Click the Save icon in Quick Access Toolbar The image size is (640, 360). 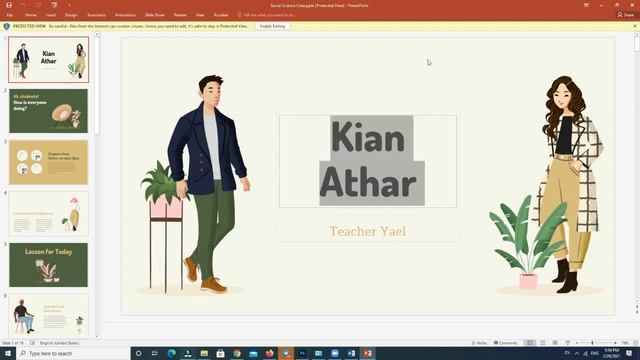[x=9, y=5]
